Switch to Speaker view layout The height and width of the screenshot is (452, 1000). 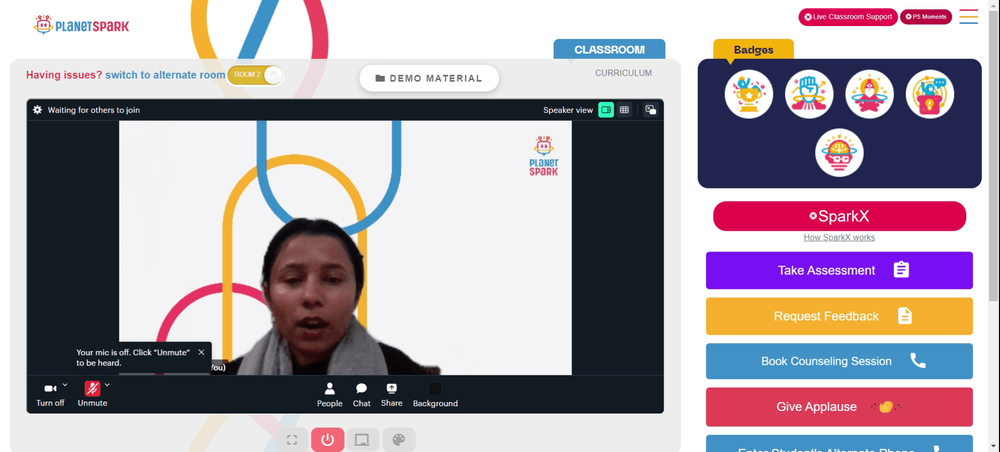(606, 110)
